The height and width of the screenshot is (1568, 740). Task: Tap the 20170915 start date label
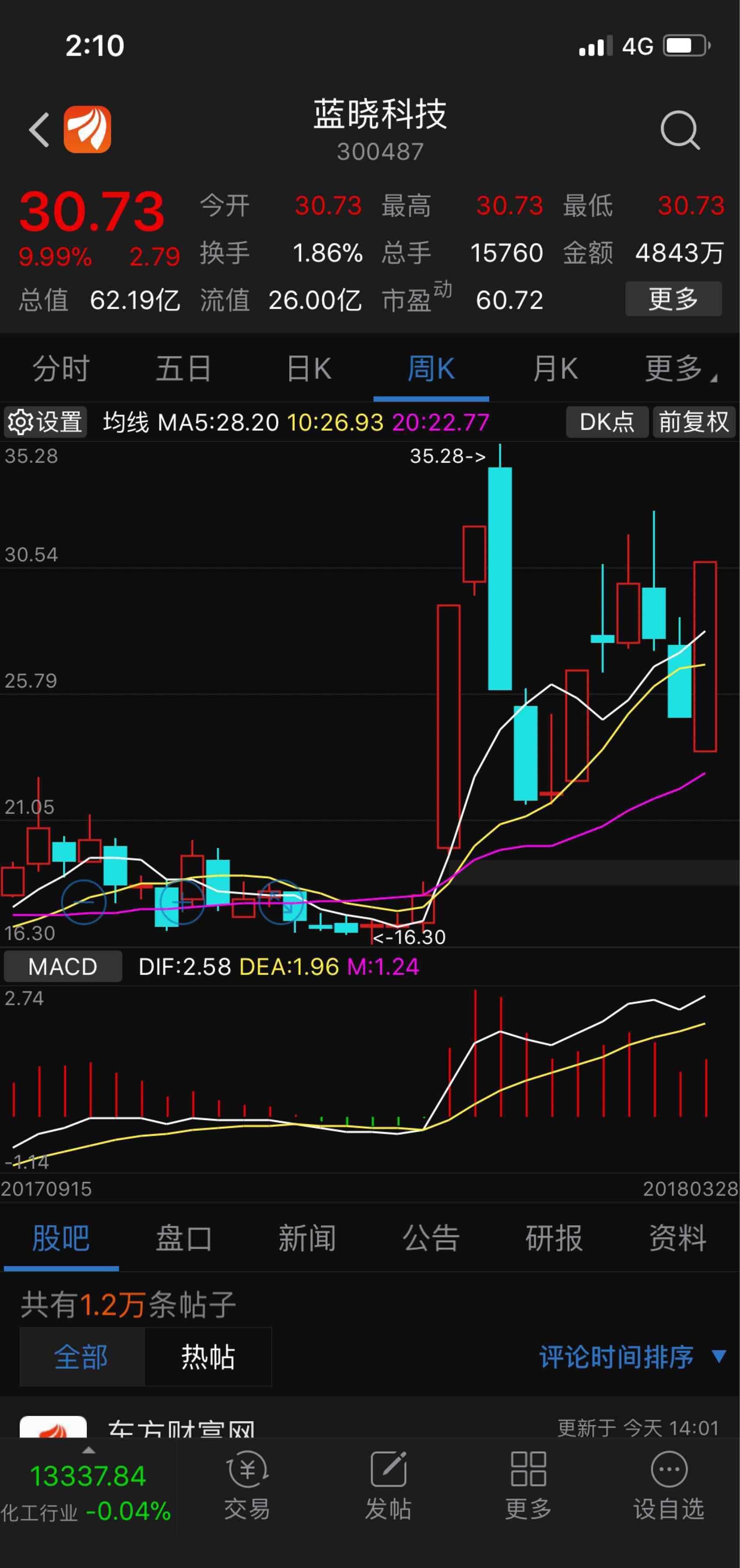pyautogui.click(x=46, y=1188)
